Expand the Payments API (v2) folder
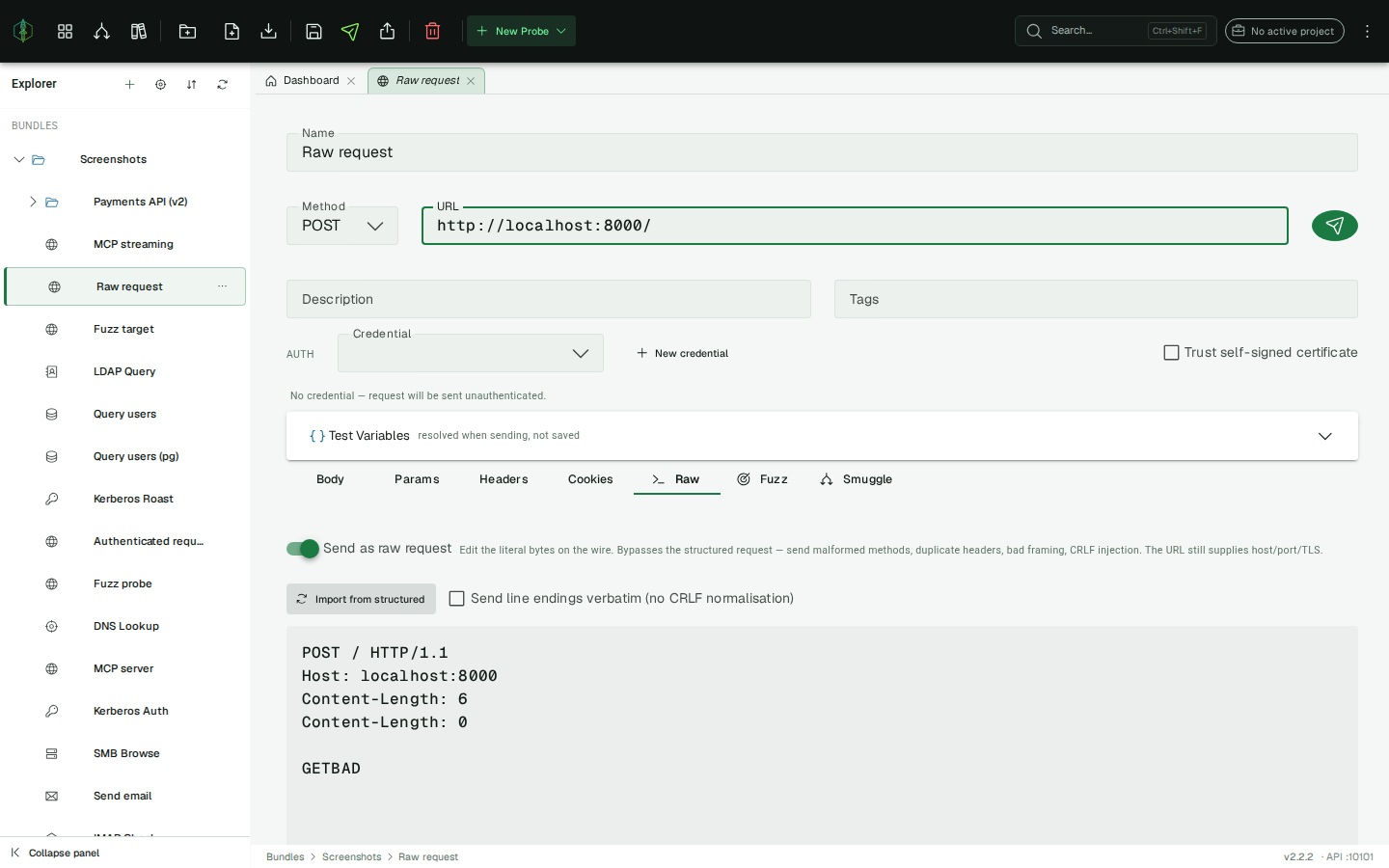Image resolution: width=1389 pixels, height=868 pixels. tap(33, 202)
